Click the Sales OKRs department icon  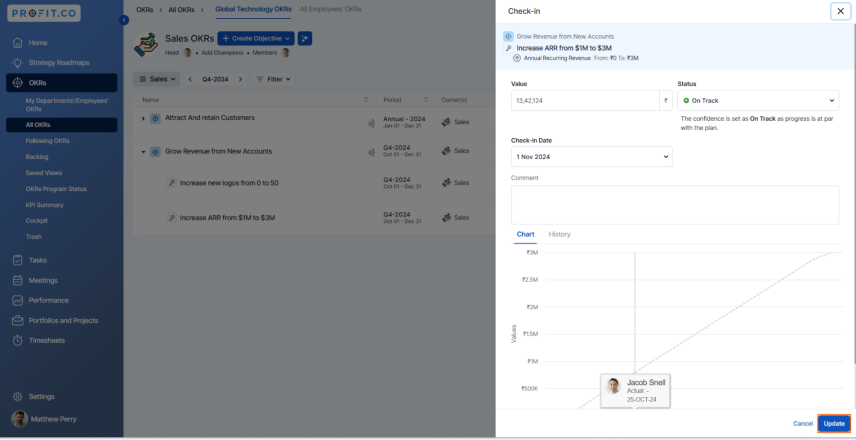click(146, 45)
